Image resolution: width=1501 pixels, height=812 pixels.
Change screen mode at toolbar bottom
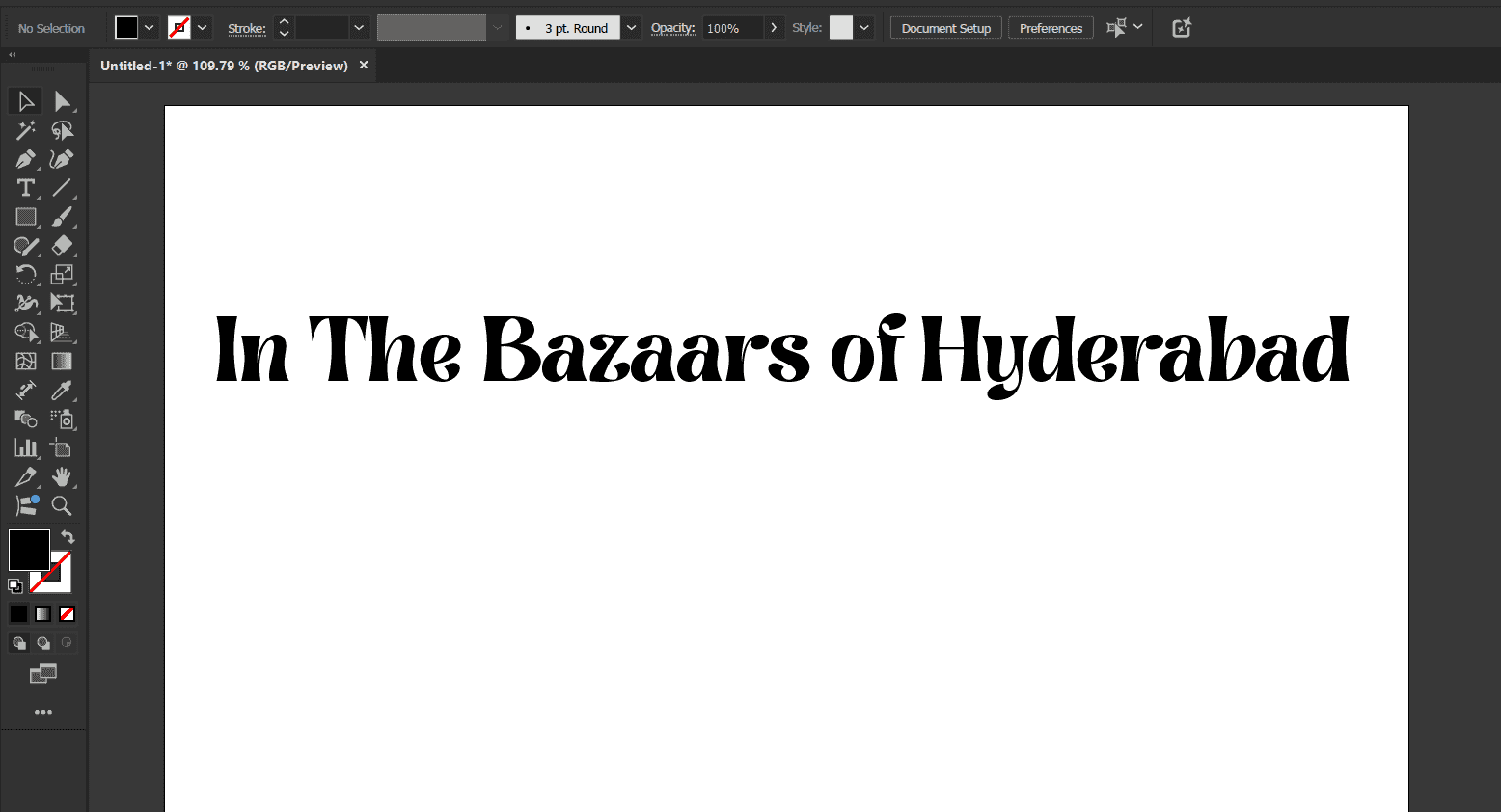click(43, 674)
